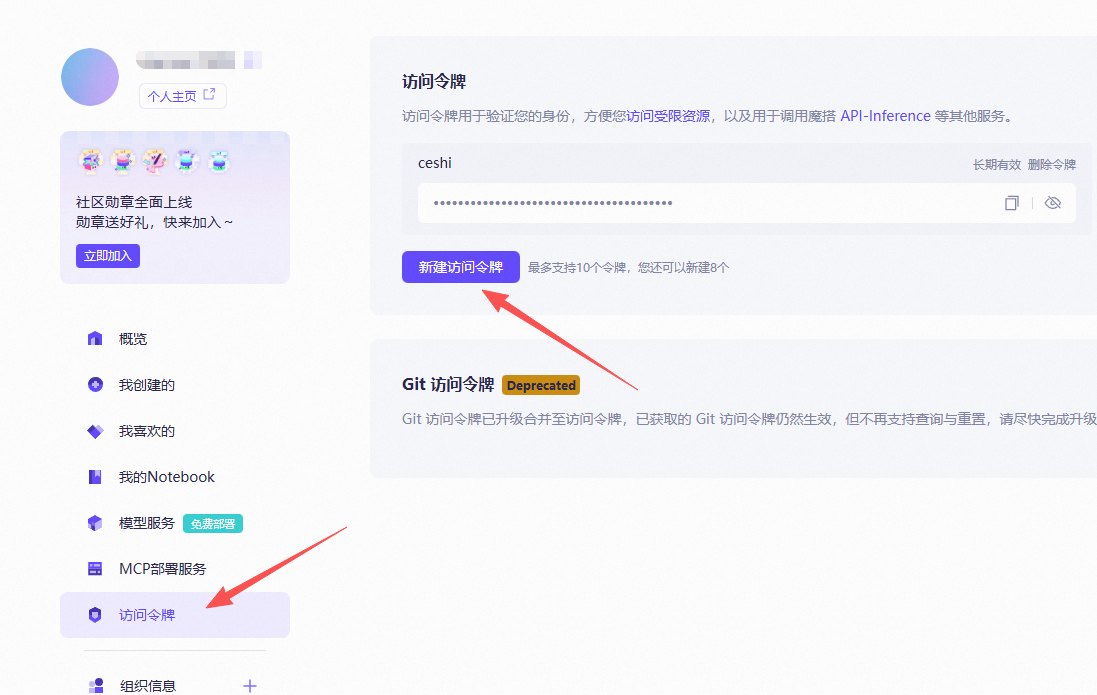Click the gradient profile avatar

click(x=90, y=77)
